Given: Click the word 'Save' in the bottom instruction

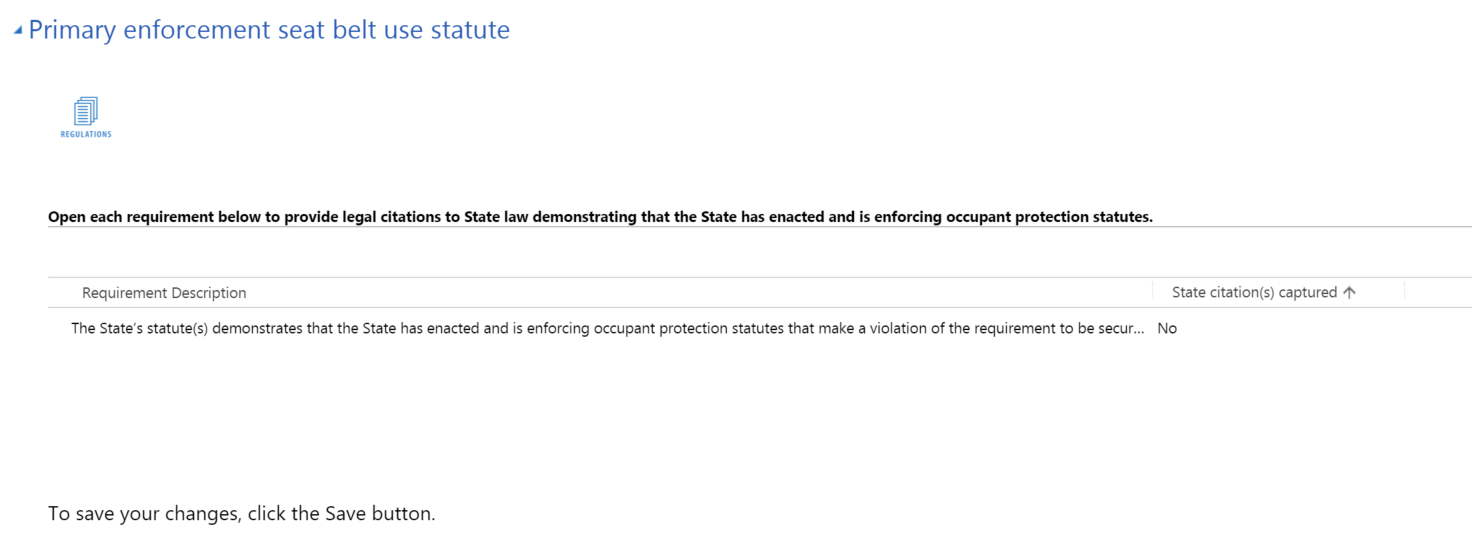Looking at the screenshot, I should [x=346, y=514].
